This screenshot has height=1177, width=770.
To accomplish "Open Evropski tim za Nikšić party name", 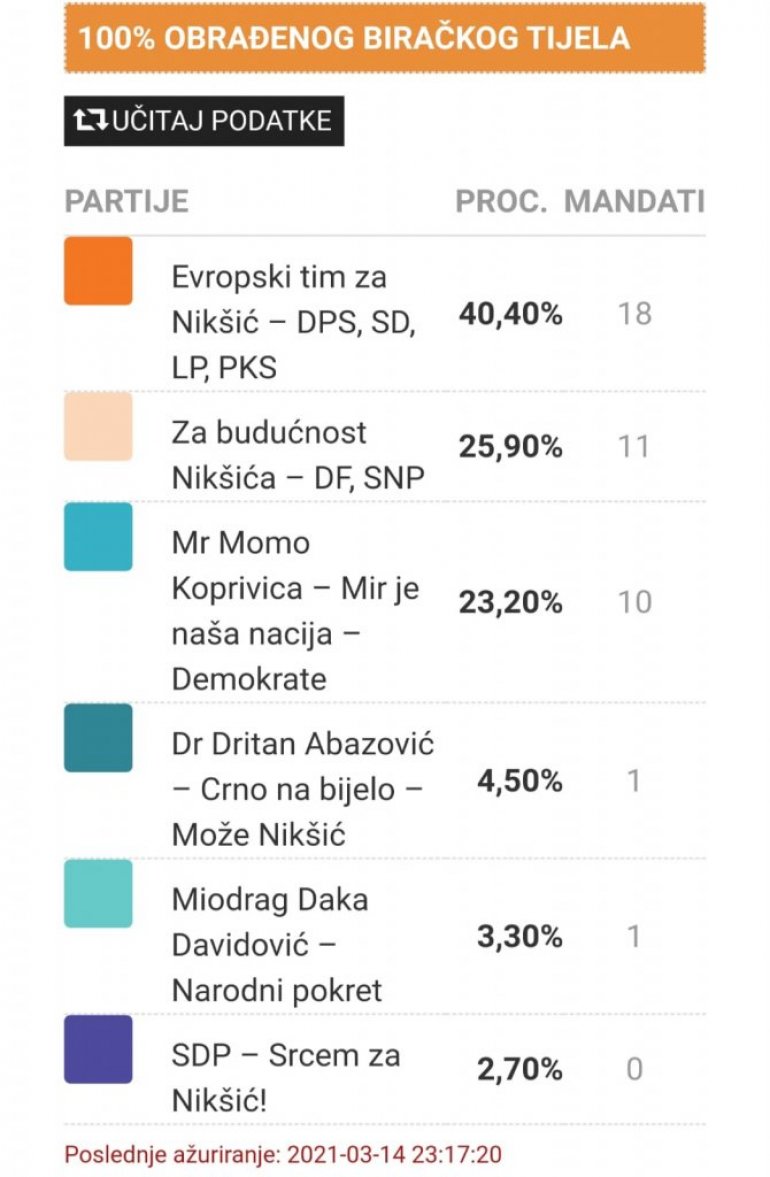I will (x=293, y=322).
